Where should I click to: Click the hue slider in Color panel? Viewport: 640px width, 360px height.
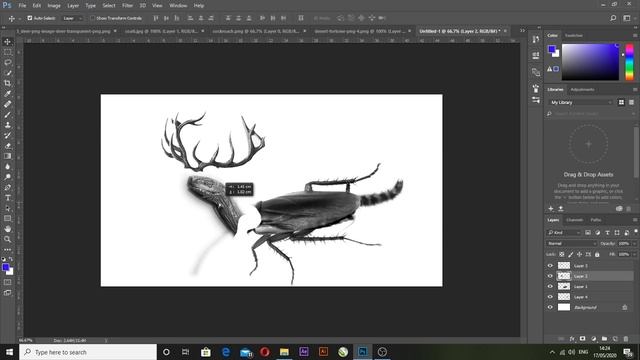point(629,62)
